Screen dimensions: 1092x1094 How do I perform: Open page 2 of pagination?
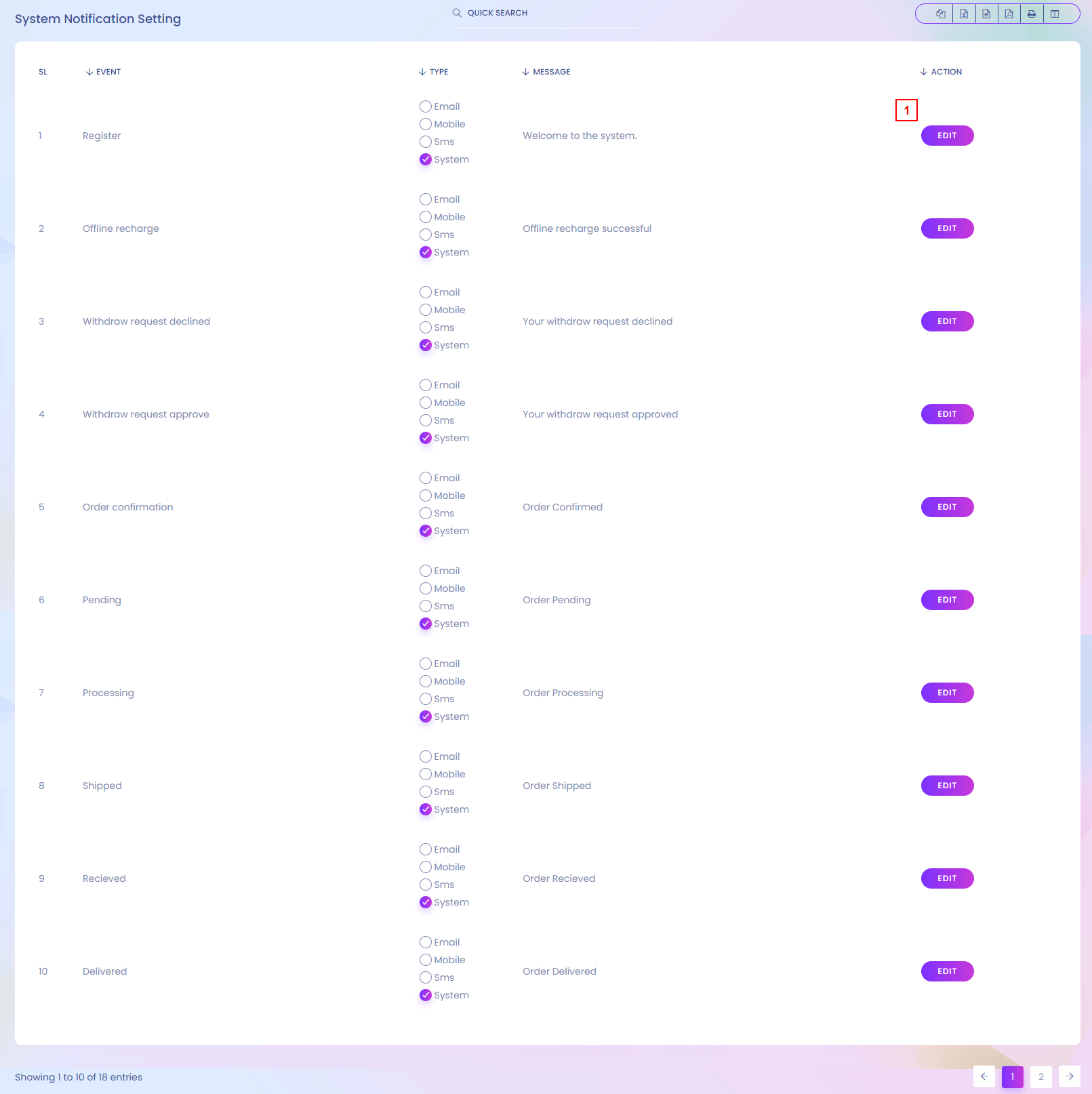[1040, 1076]
